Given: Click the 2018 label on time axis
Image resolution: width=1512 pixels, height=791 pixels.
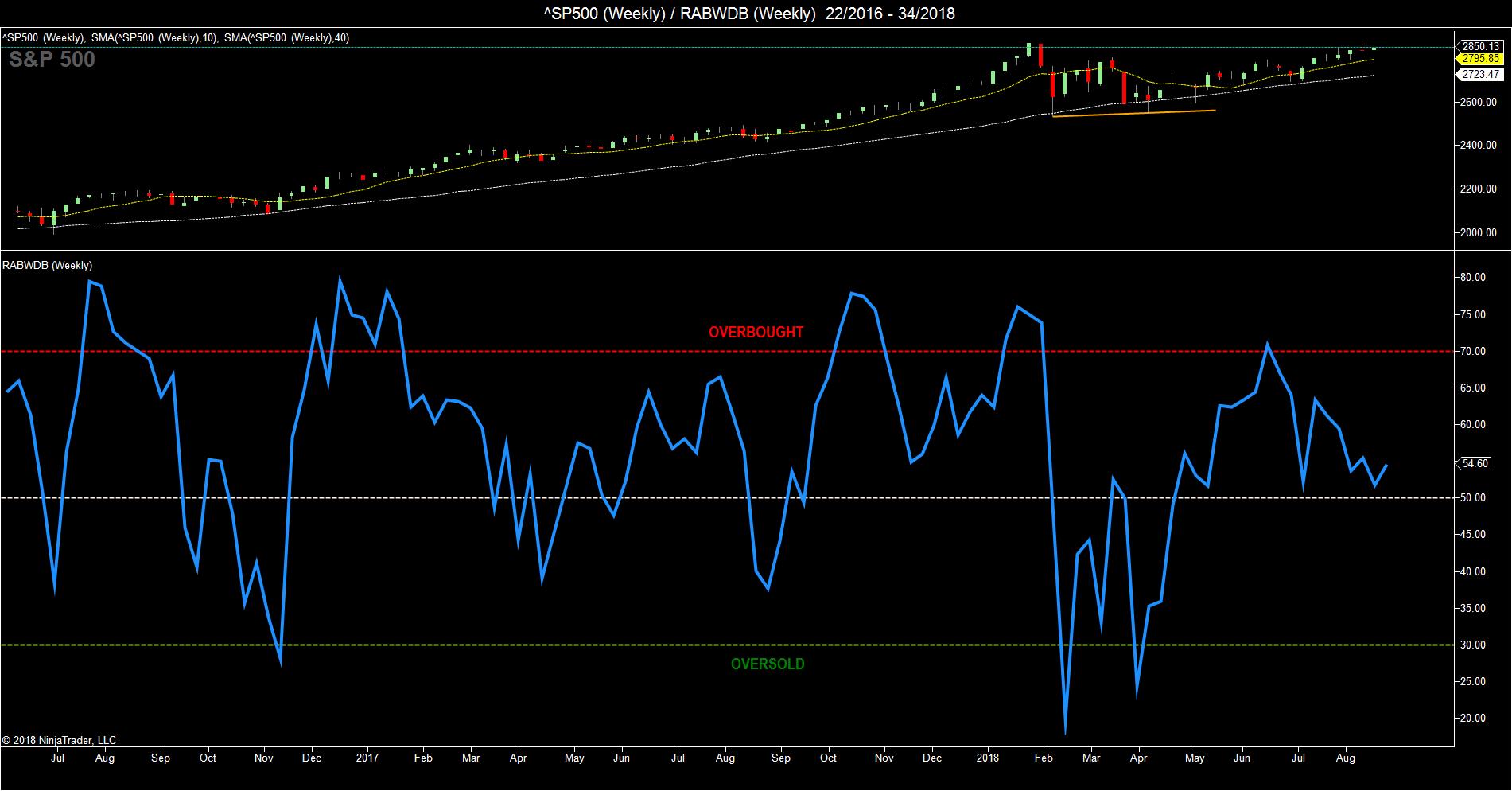Looking at the screenshot, I should pyautogui.click(x=989, y=758).
